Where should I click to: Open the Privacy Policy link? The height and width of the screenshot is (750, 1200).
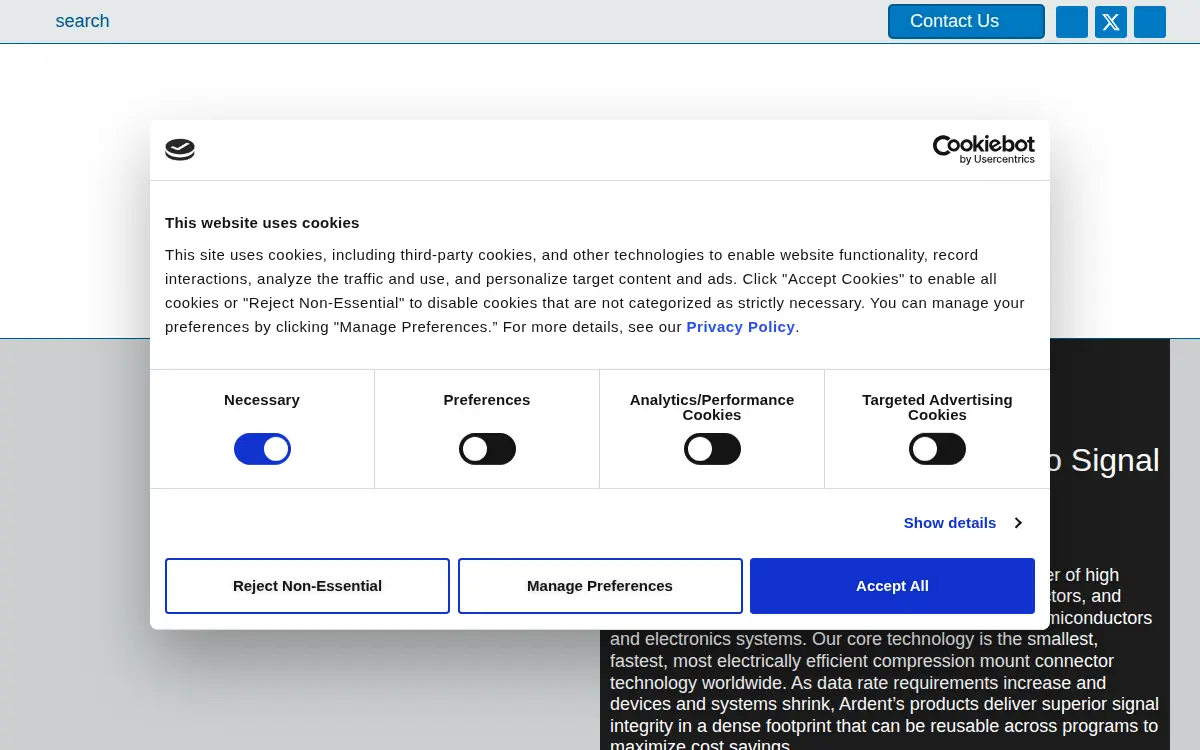click(740, 327)
